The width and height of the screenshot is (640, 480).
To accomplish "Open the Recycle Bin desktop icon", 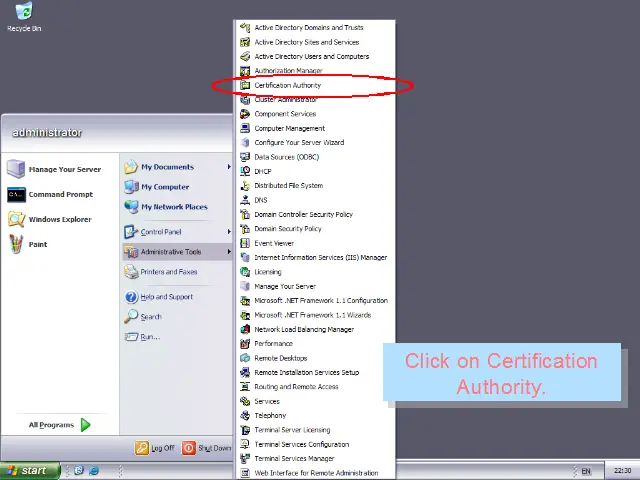I will pyautogui.click(x=23, y=12).
